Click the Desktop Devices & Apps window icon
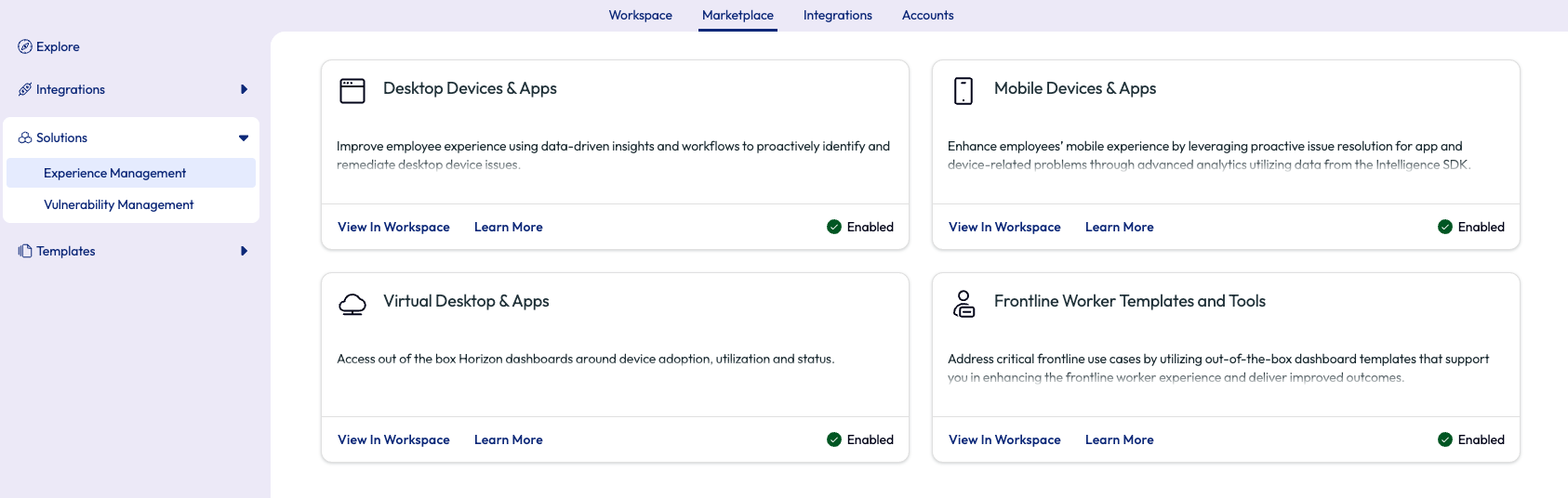 click(352, 90)
